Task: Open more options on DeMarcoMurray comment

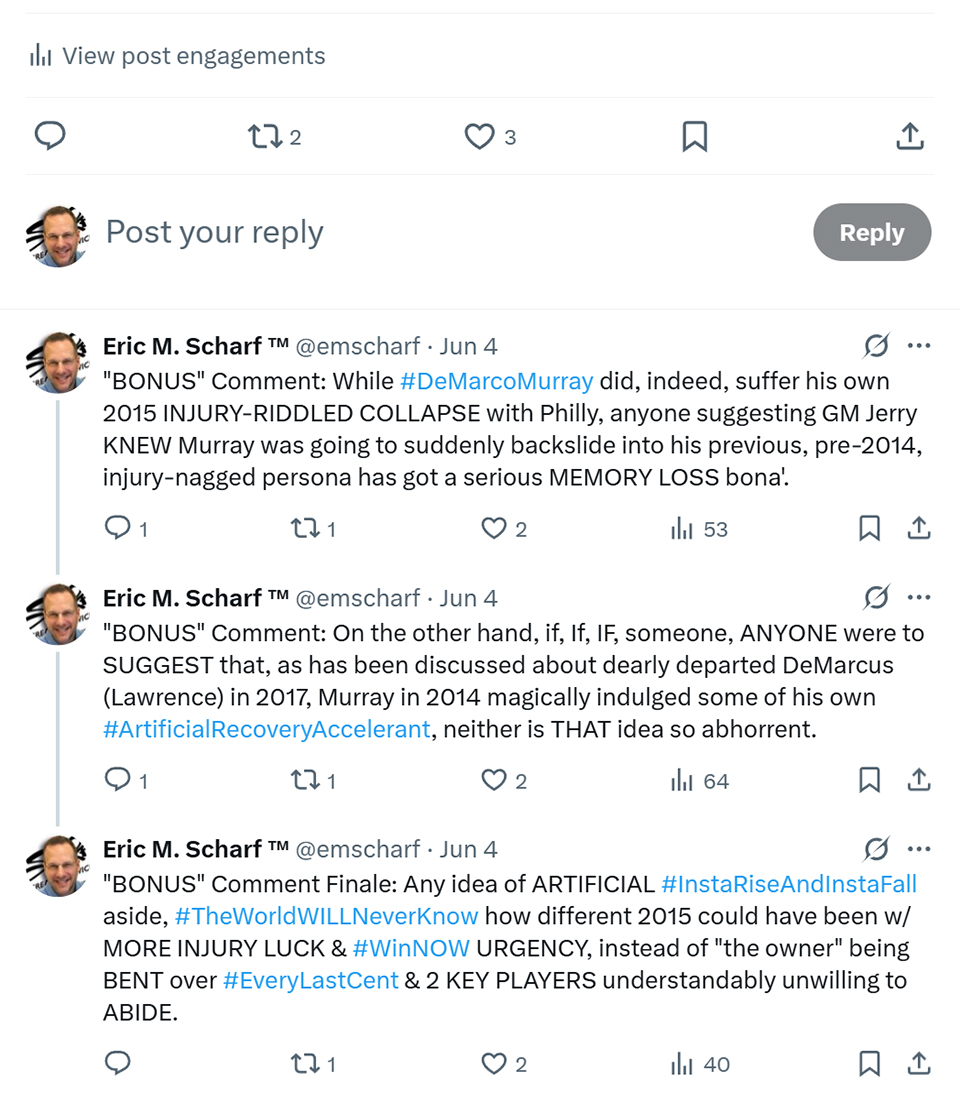Action: click(x=919, y=346)
